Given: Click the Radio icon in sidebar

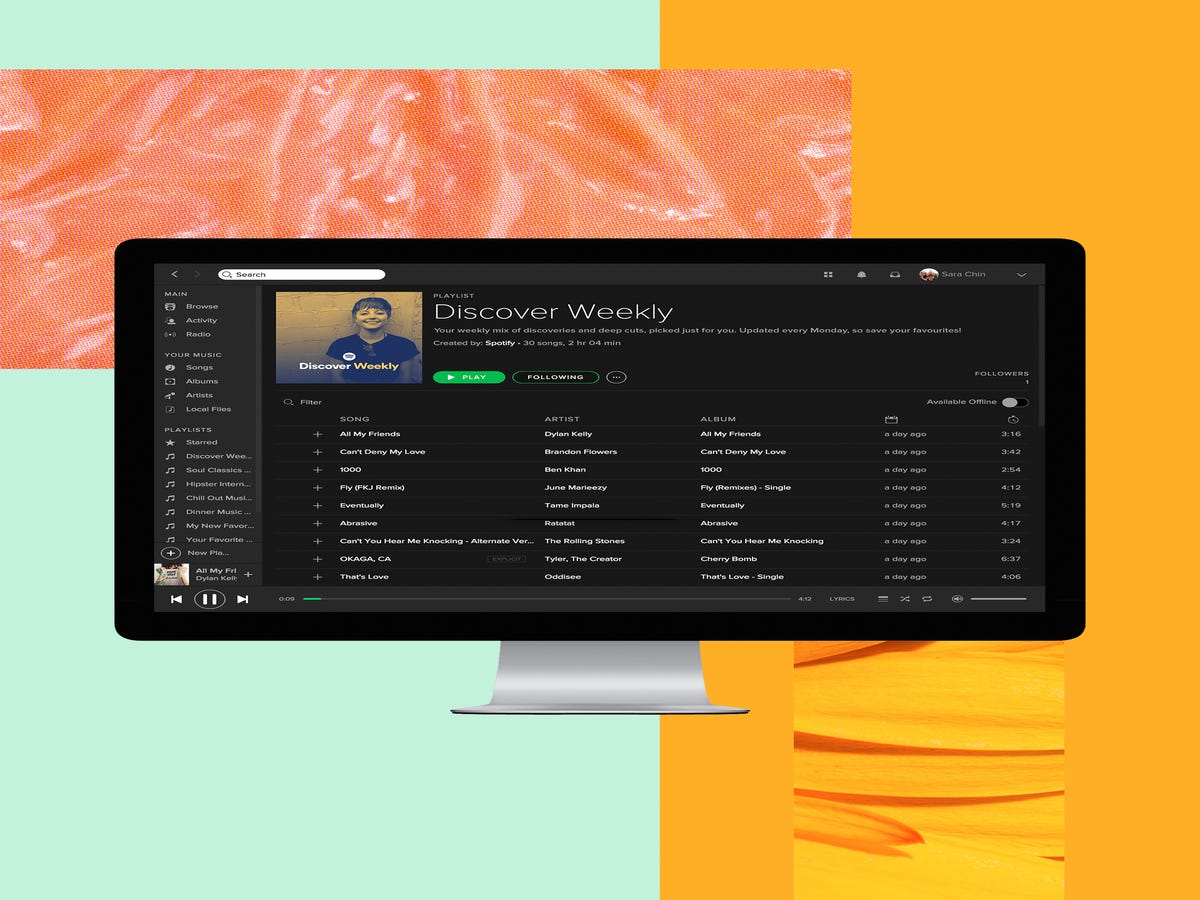Looking at the screenshot, I should pos(170,334).
